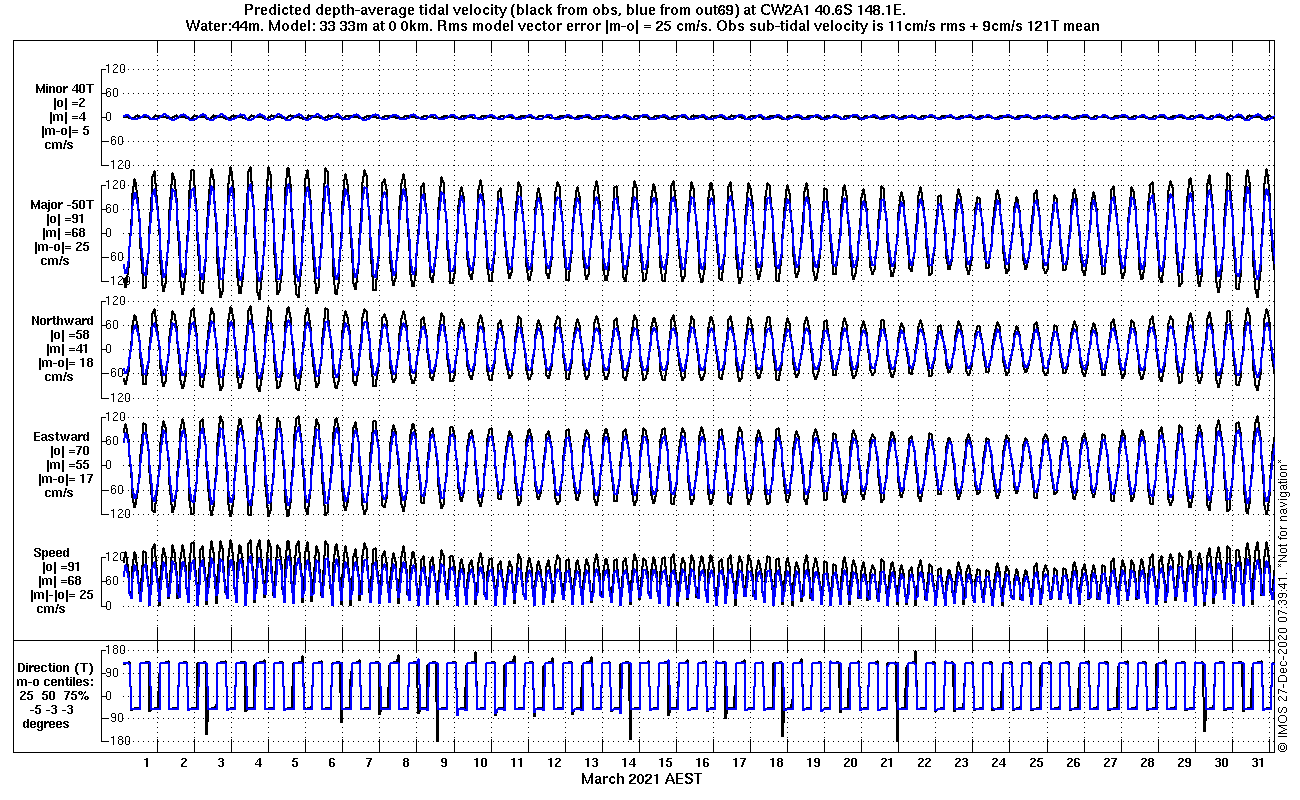Click the 'degrees' unit label
The height and width of the screenshot is (800, 1300).
coord(47,724)
